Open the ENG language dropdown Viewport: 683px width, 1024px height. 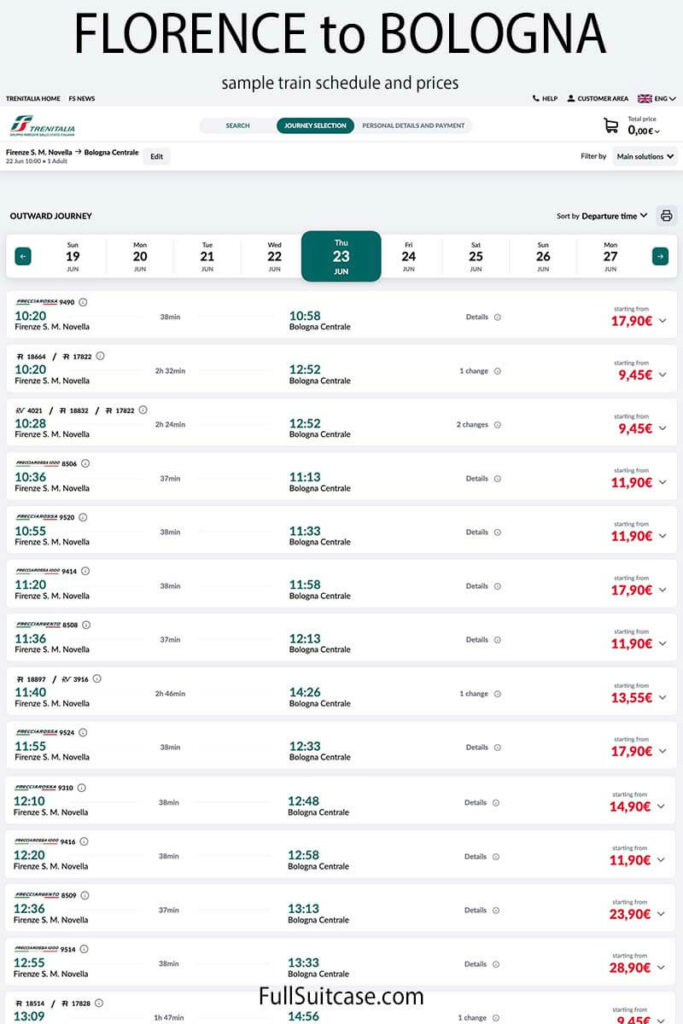(657, 99)
